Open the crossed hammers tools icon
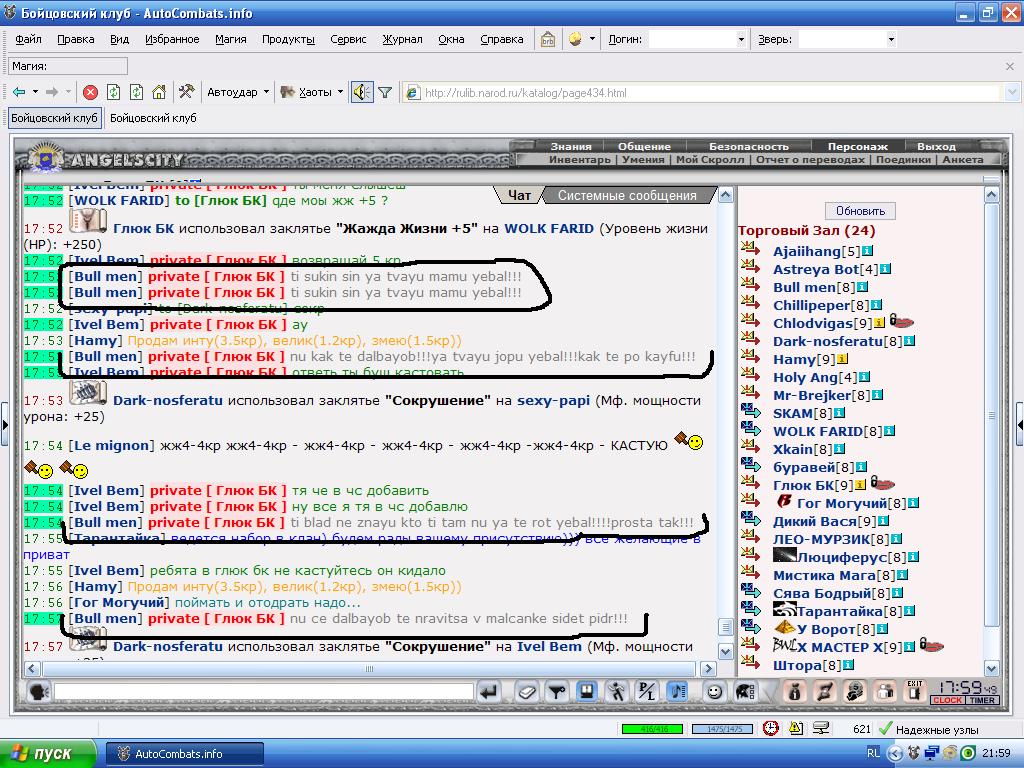 186,91
